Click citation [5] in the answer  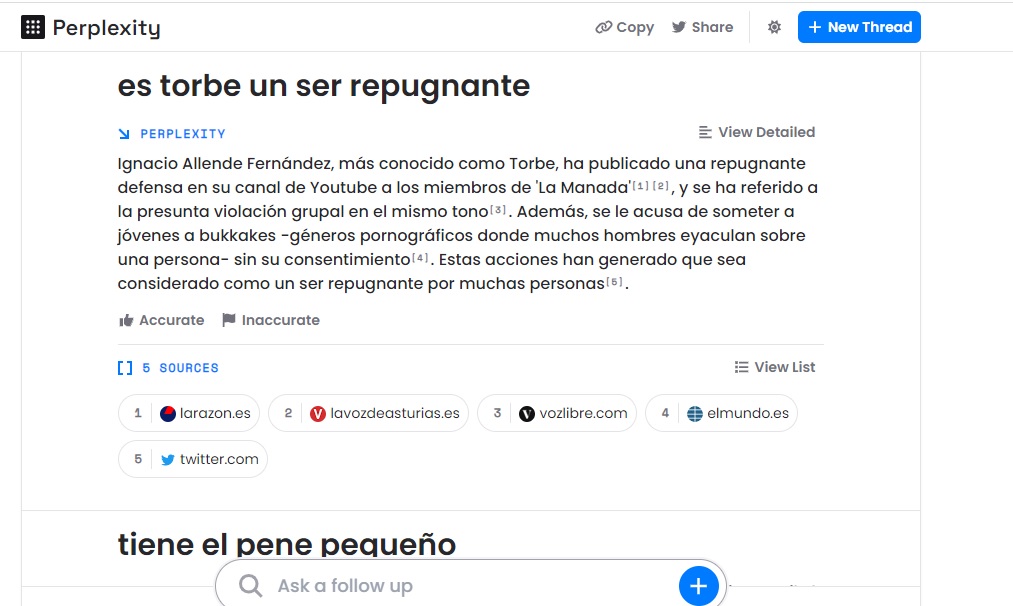tap(614, 282)
